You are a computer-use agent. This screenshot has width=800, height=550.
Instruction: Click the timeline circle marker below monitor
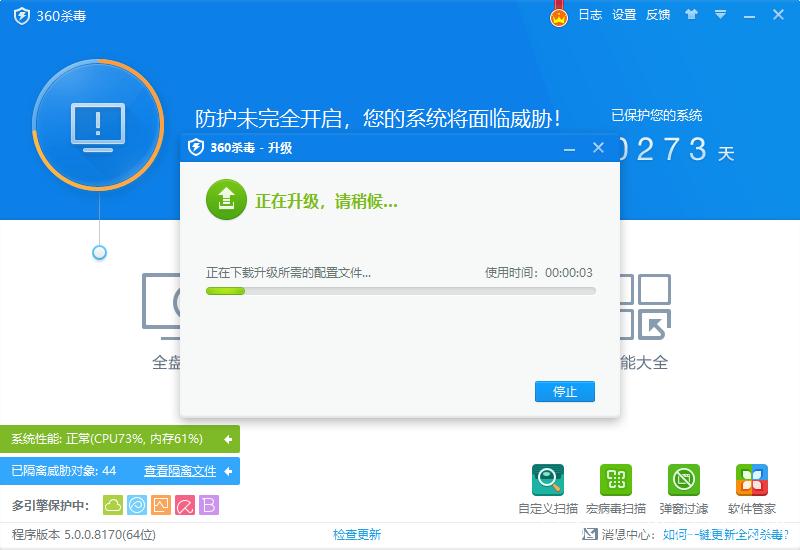[x=99, y=253]
